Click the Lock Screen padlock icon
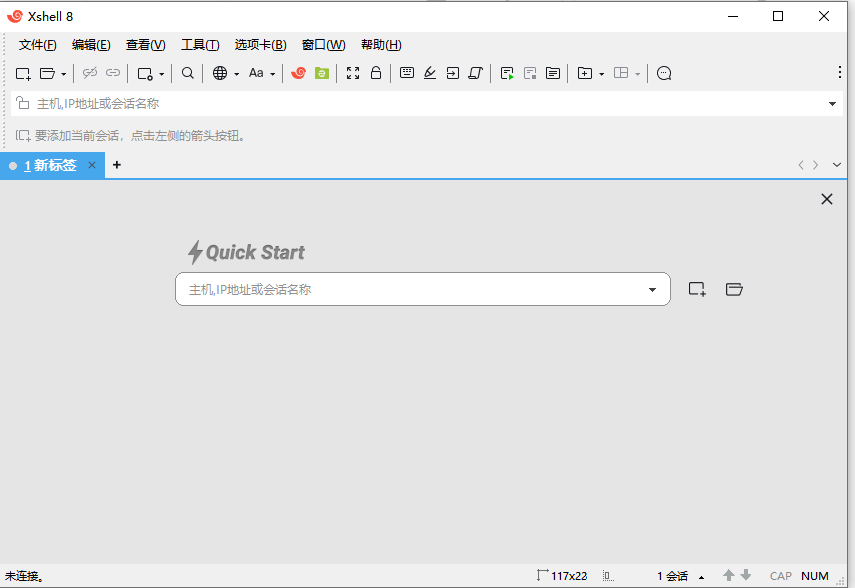Image resolution: width=855 pixels, height=588 pixels. [x=376, y=73]
